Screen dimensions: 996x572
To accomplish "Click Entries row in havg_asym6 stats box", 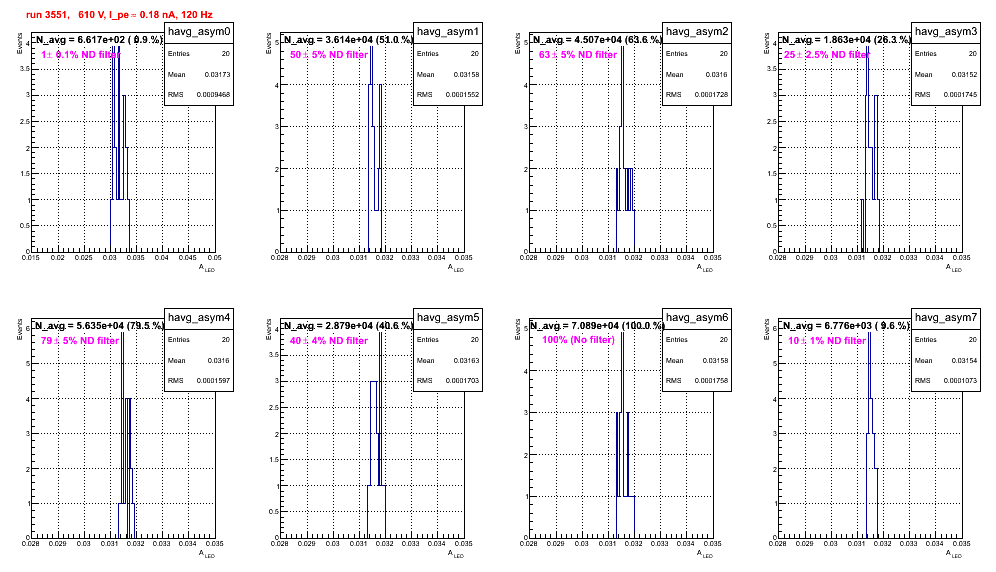I will [x=697, y=340].
